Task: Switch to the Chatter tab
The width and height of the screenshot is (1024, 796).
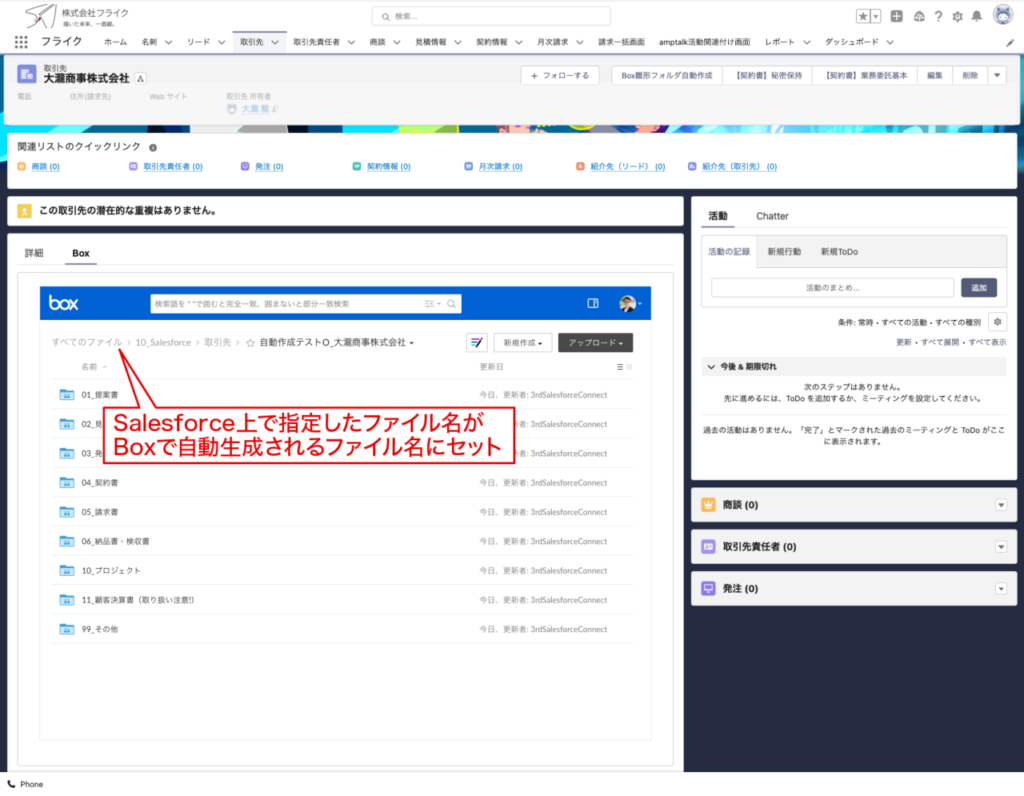Action: 772,216
